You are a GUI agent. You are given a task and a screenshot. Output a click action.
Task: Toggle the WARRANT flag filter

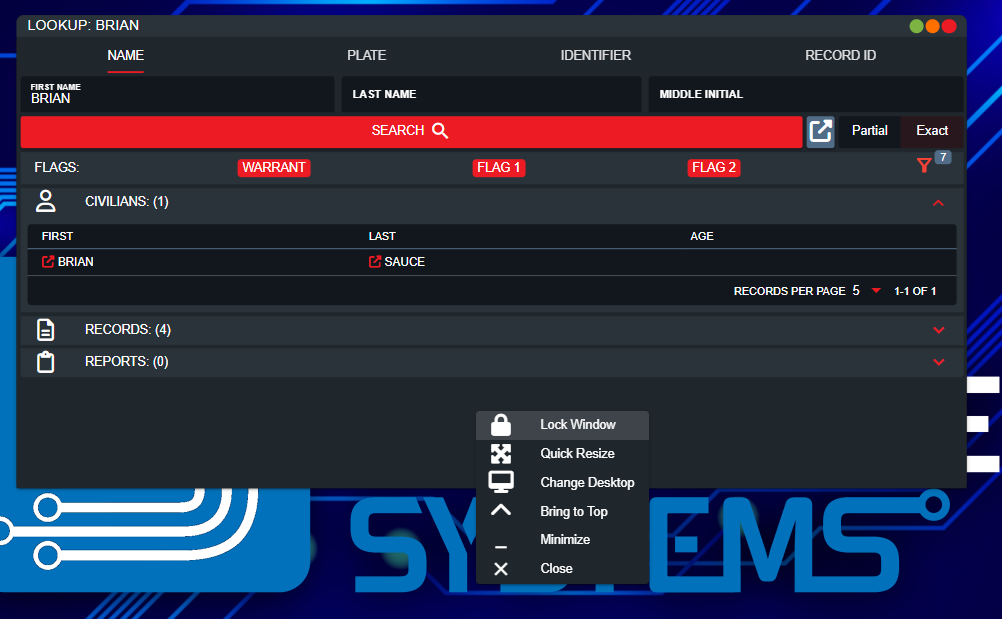coord(274,168)
